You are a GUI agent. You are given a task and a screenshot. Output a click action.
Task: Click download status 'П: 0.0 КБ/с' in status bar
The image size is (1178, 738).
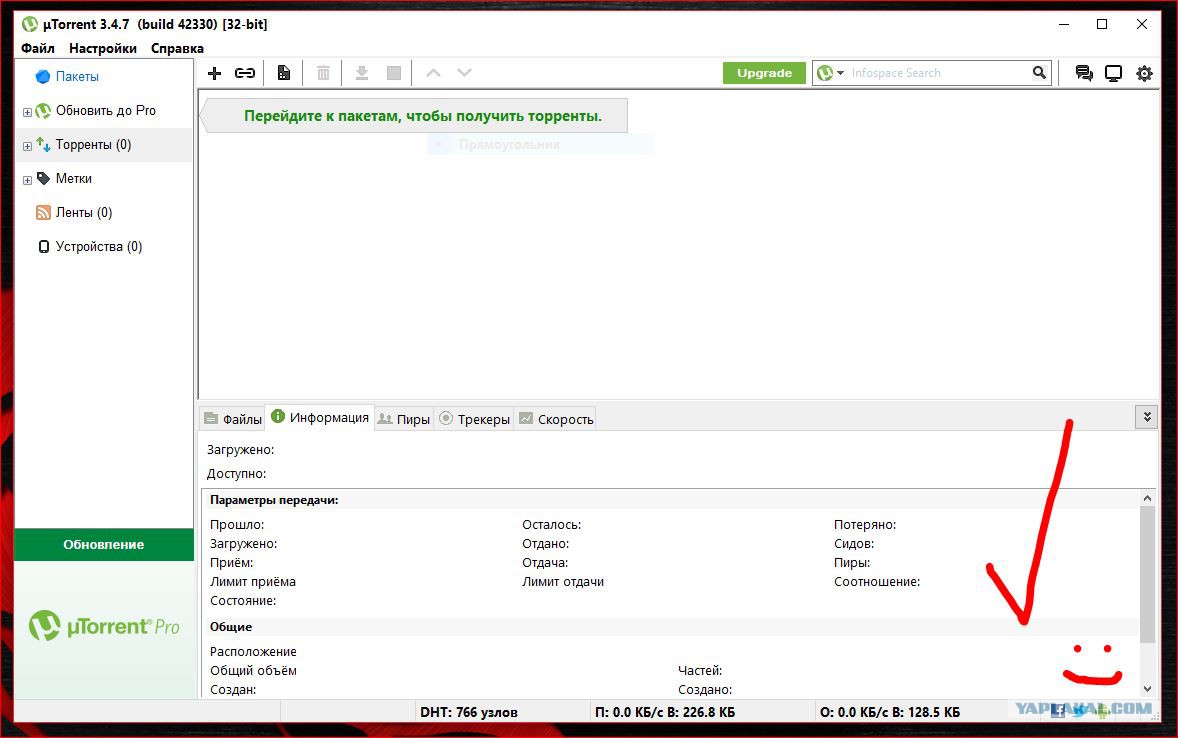[x=665, y=712]
